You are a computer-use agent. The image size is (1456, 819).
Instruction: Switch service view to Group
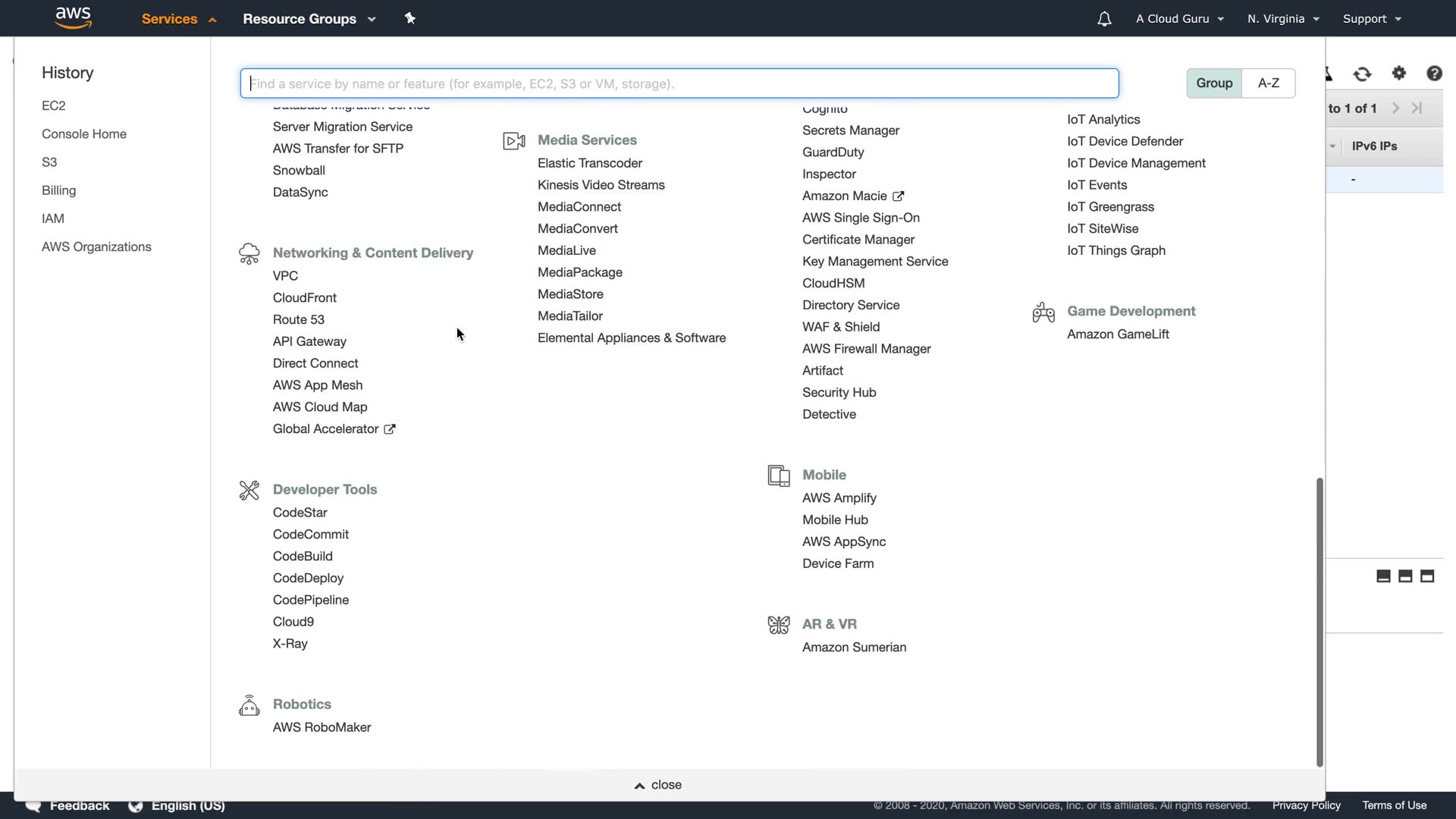coord(1214,83)
